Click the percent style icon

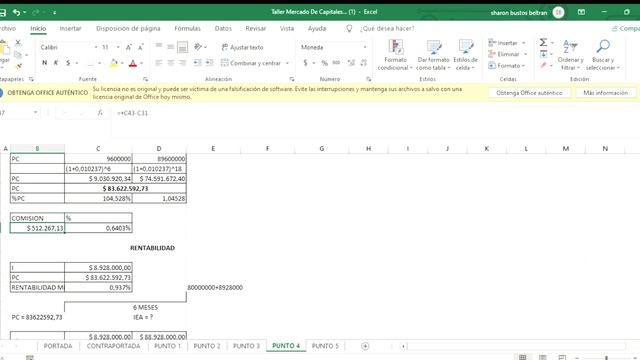[324, 63]
